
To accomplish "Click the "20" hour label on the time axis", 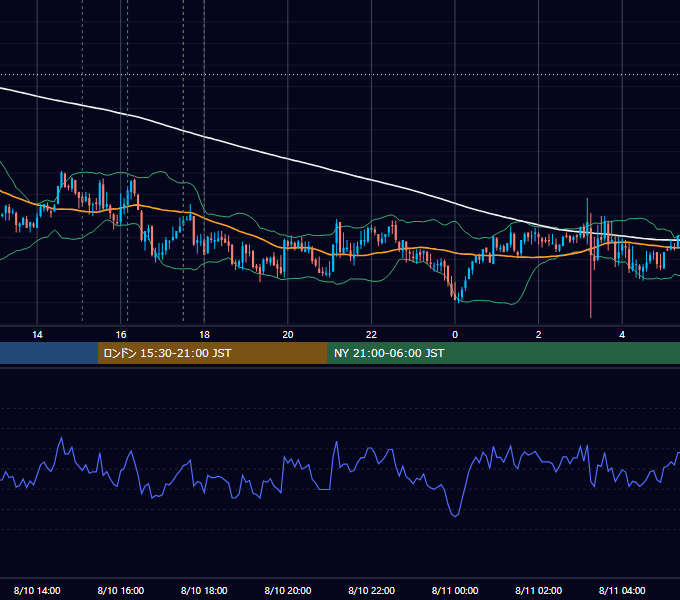I will (288, 335).
